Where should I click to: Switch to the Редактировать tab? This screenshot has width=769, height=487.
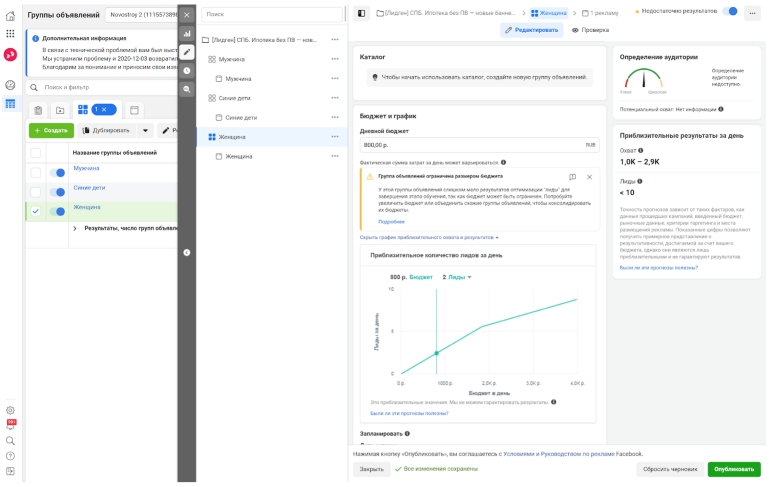pyautogui.click(x=532, y=30)
